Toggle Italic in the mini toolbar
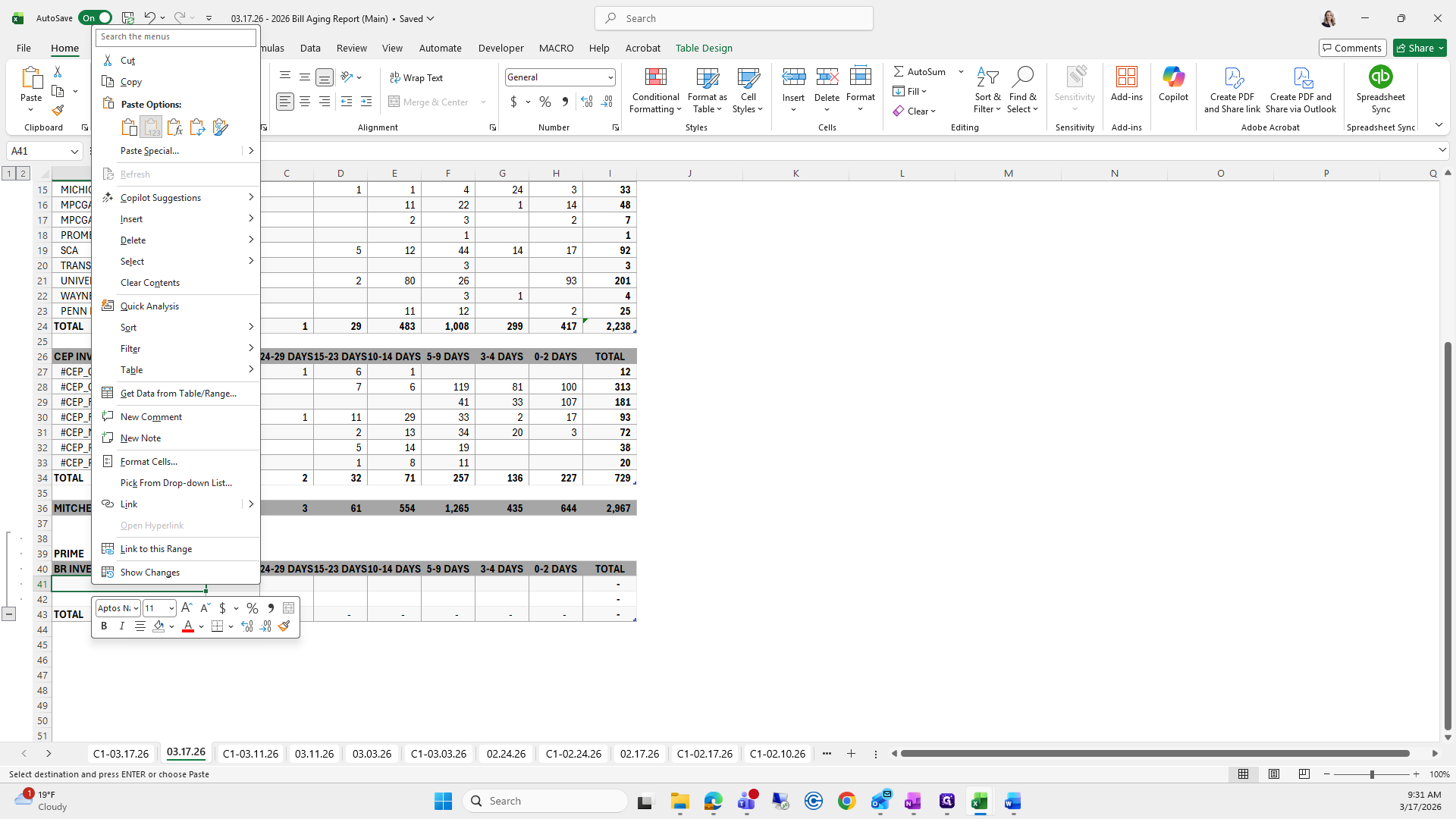The height and width of the screenshot is (819, 1456). (x=121, y=626)
